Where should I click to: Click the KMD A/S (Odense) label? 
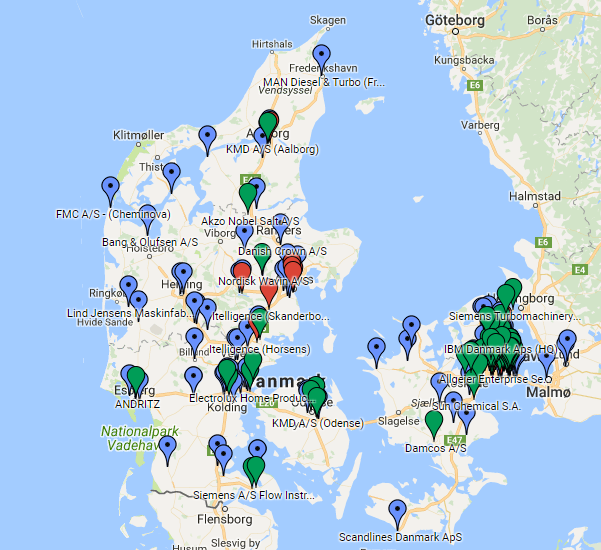(x=318, y=423)
